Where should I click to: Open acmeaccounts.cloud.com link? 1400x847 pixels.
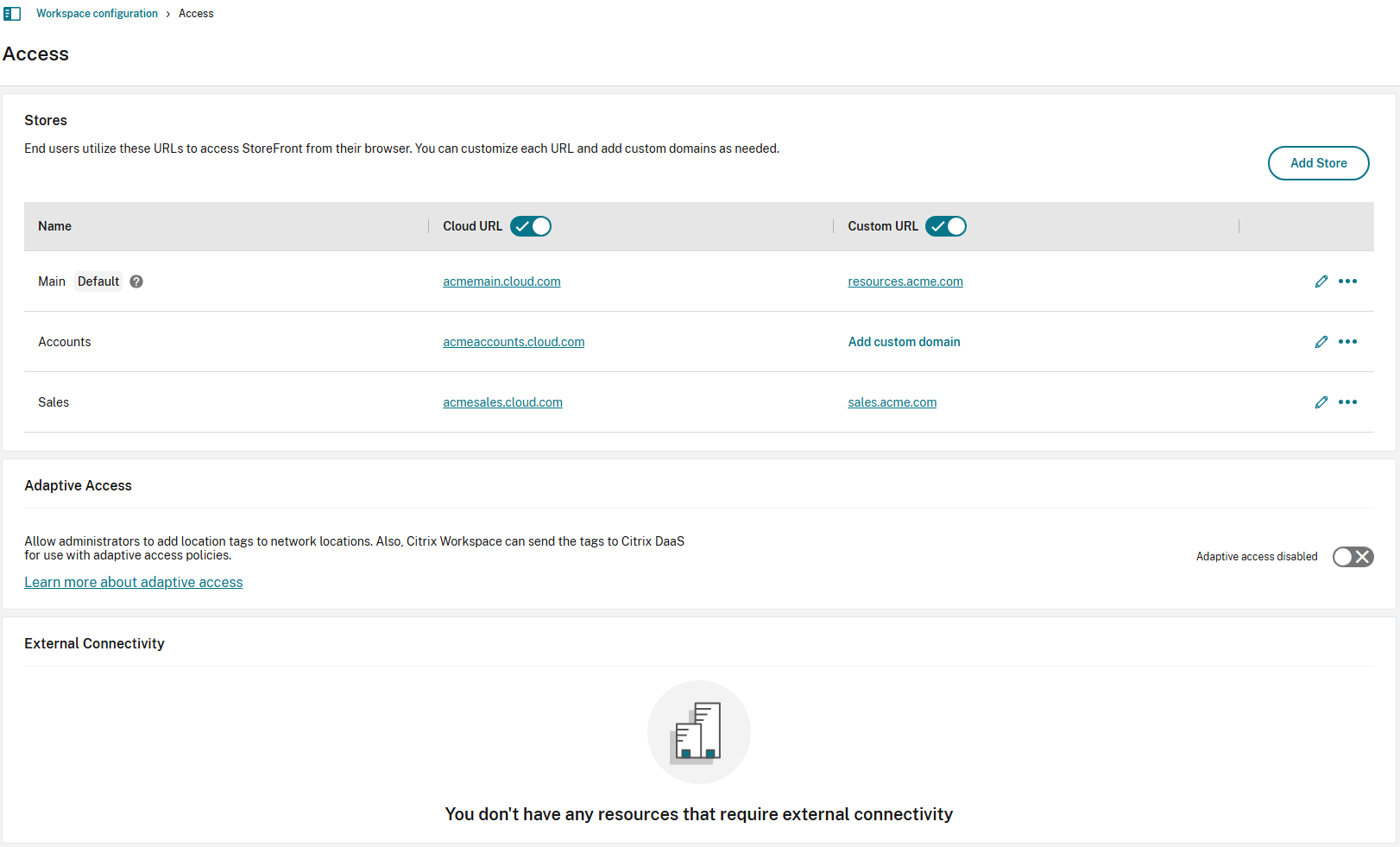(514, 342)
